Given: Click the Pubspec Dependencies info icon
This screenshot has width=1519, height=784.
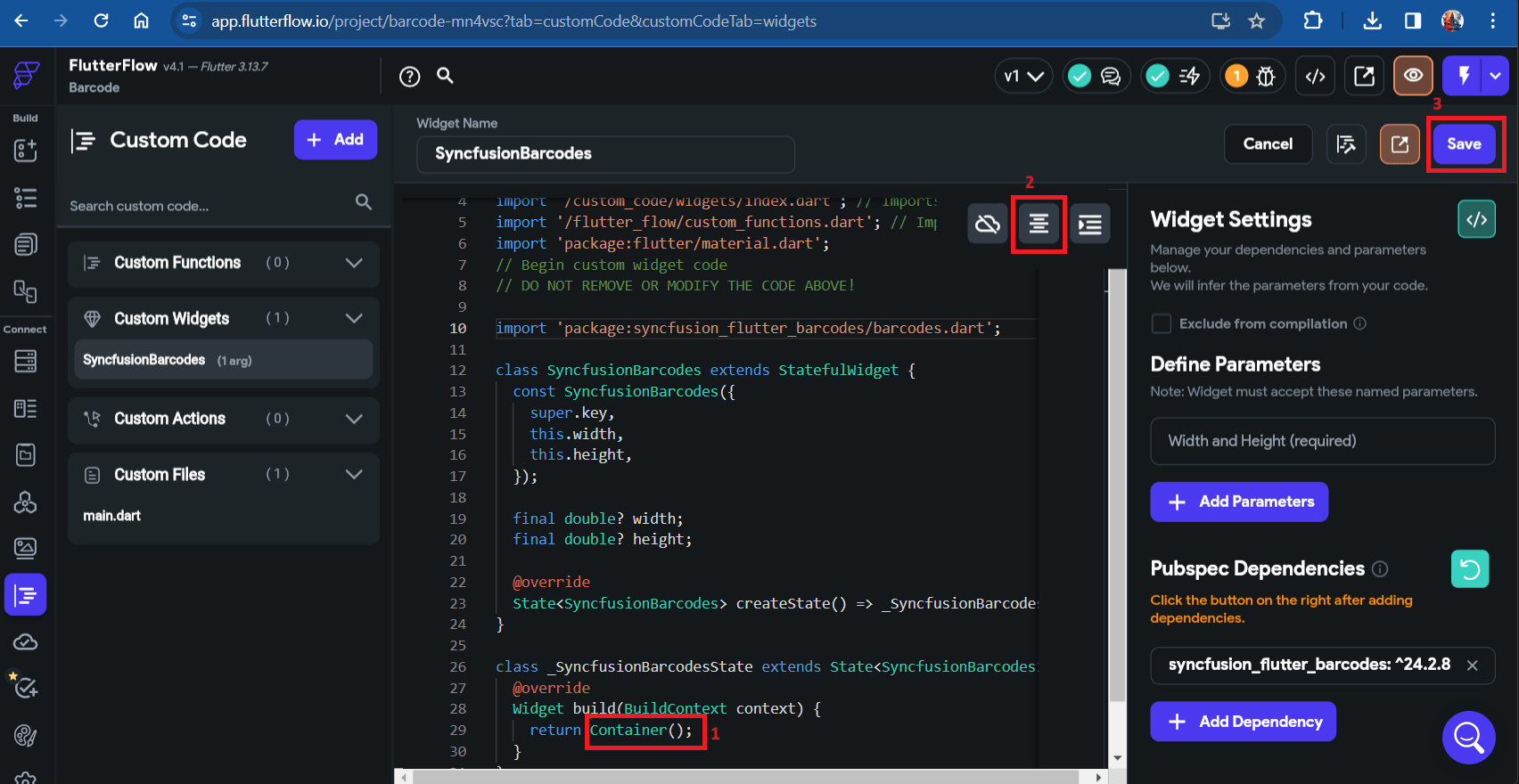Looking at the screenshot, I should coord(1380,568).
